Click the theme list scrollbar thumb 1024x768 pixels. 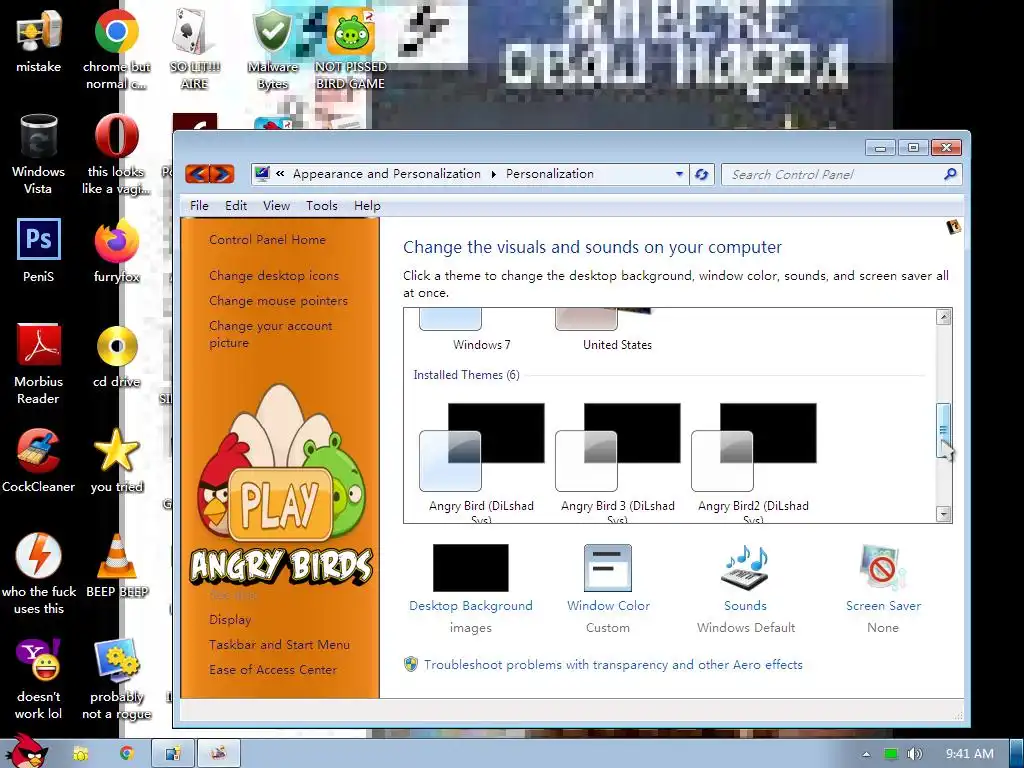[x=943, y=430]
